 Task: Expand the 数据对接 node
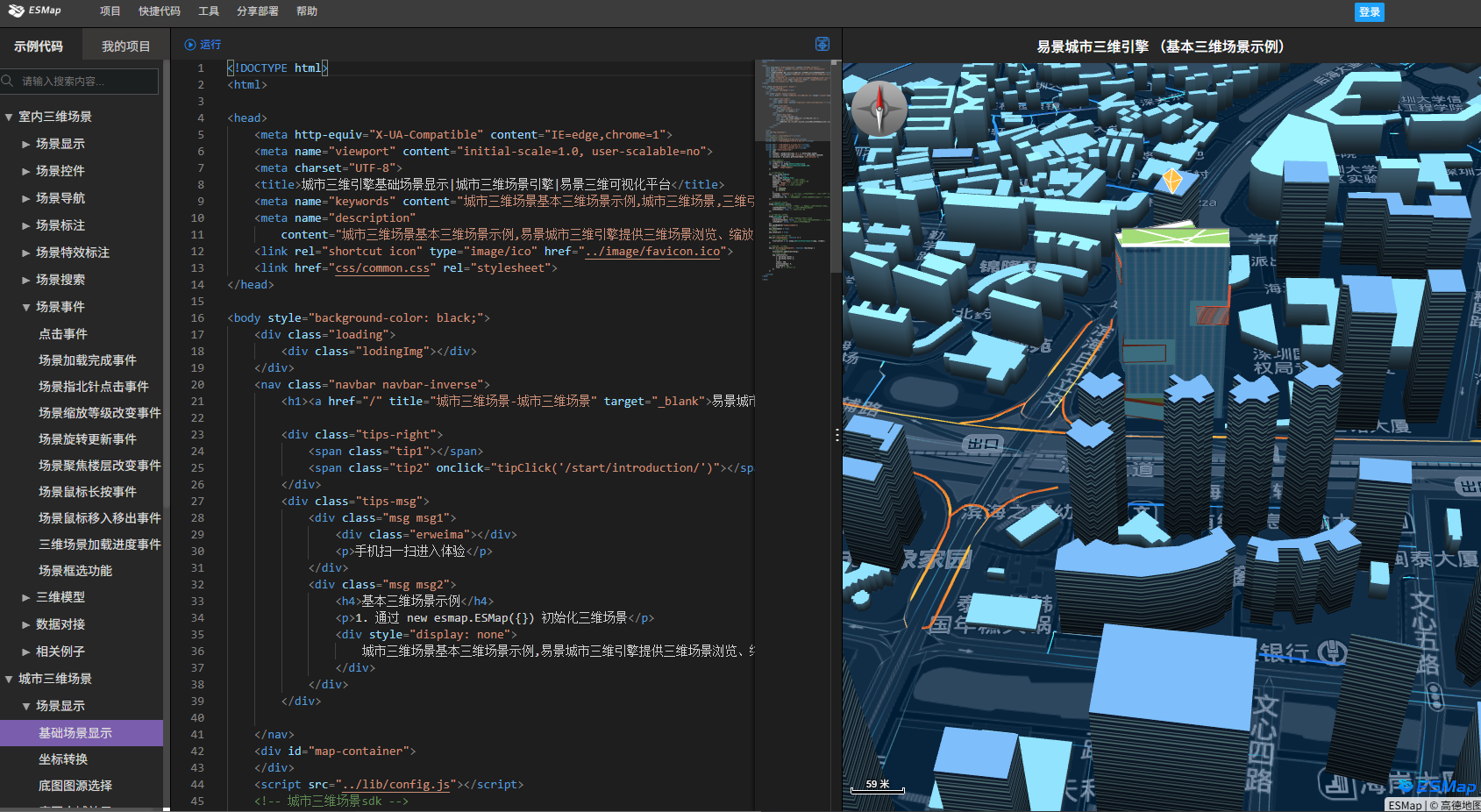pyautogui.click(x=26, y=624)
